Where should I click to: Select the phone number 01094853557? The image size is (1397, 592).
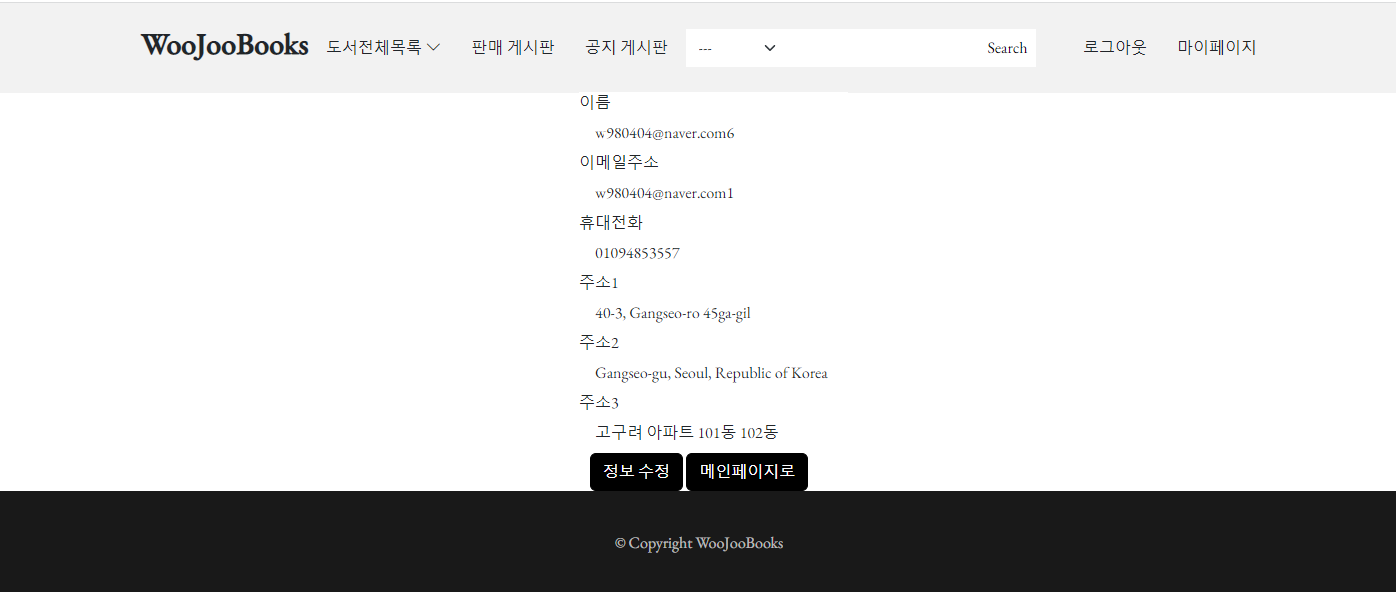[637, 253]
